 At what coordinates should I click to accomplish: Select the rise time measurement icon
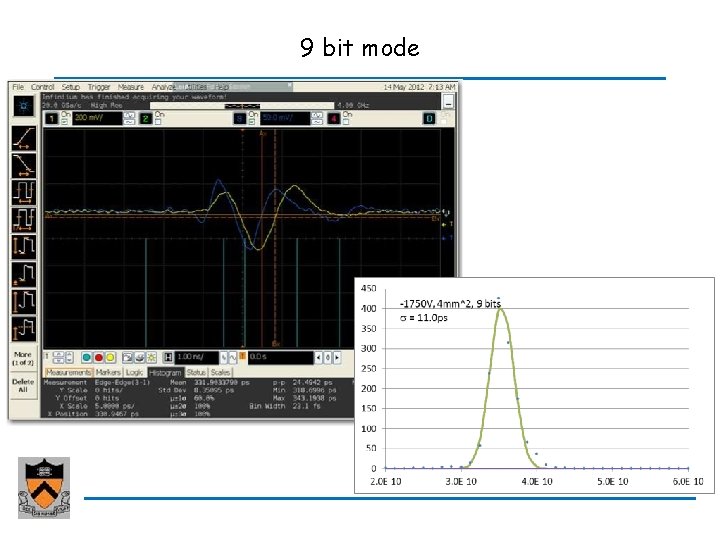coord(23,138)
